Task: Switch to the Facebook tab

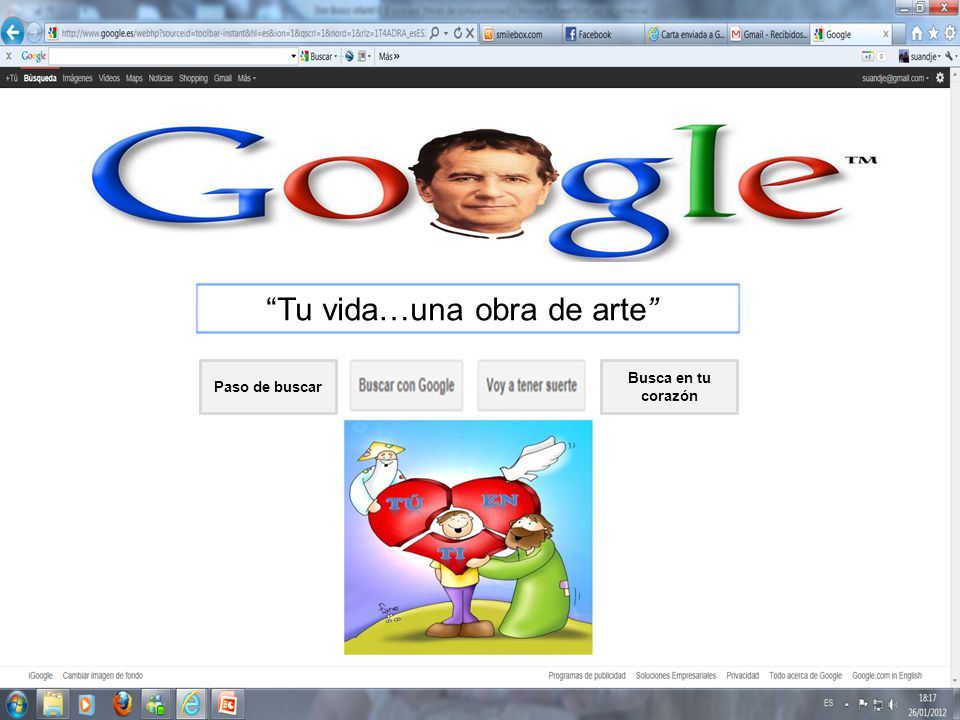Action: (x=602, y=34)
